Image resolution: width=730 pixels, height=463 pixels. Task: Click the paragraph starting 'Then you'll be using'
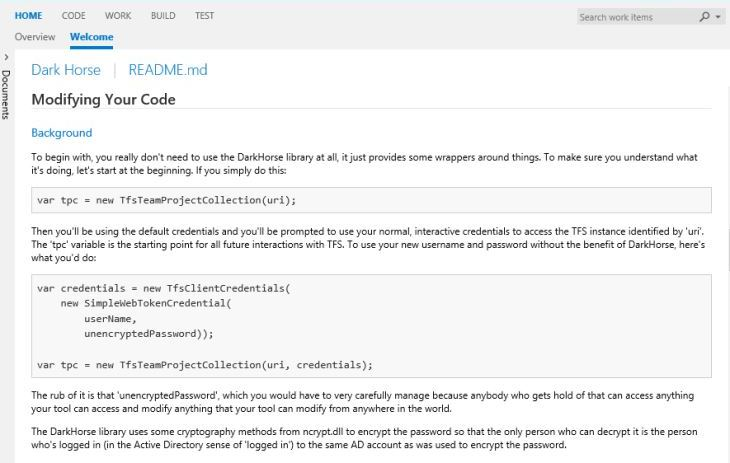click(x=368, y=245)
